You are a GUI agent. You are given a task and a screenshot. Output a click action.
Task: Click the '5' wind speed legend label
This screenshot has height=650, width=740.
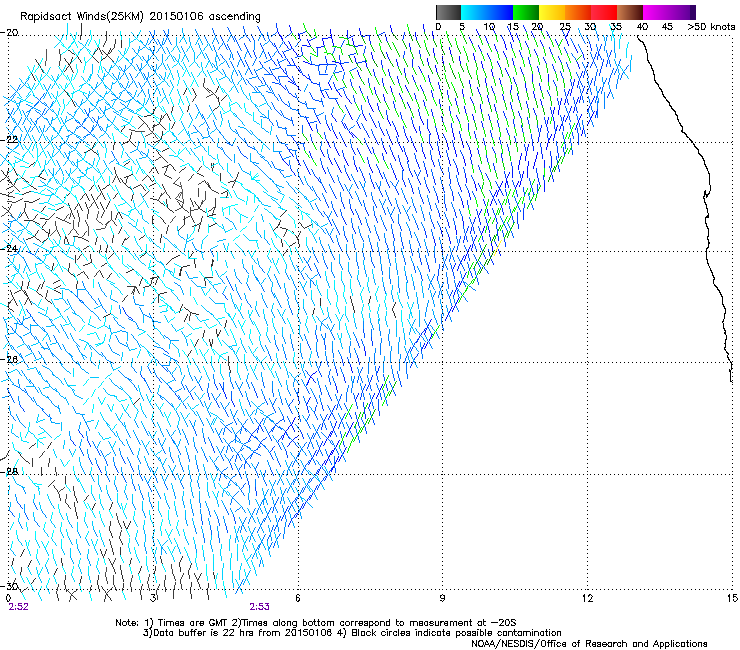point(462,27)
